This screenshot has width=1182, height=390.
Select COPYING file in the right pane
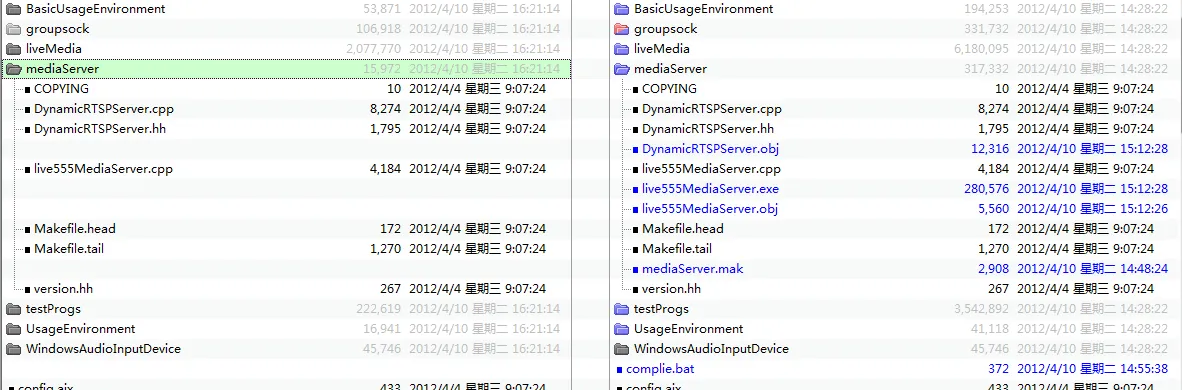pos(669,88)
